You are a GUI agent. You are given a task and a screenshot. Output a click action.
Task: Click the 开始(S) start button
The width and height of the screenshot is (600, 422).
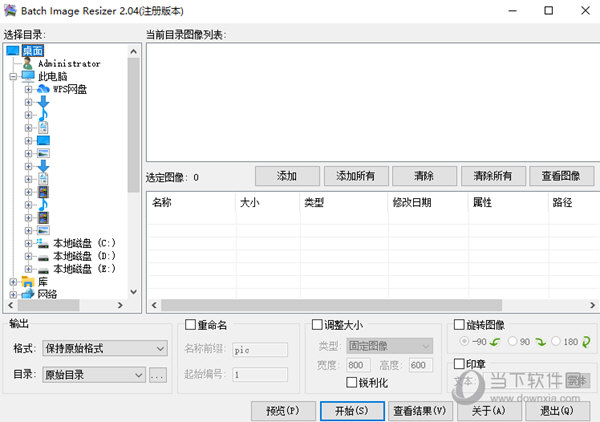coord(352,411)
